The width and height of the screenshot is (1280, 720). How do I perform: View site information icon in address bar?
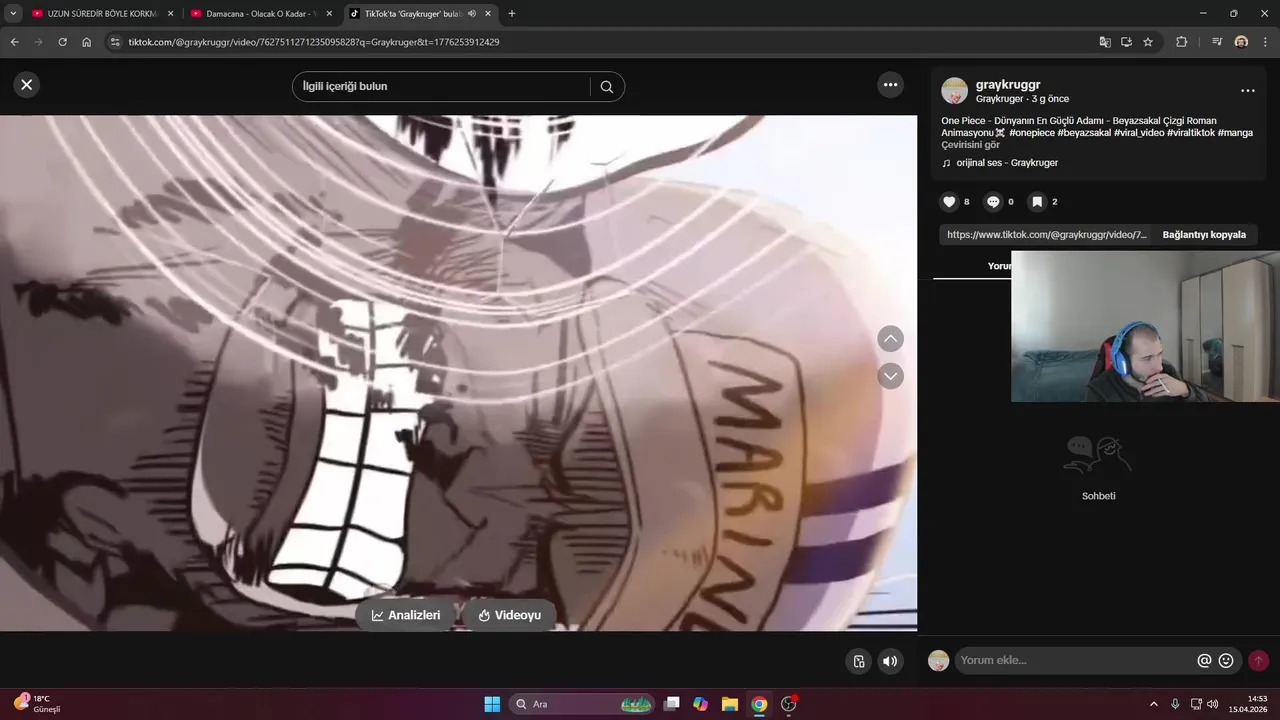pos(115,42)
